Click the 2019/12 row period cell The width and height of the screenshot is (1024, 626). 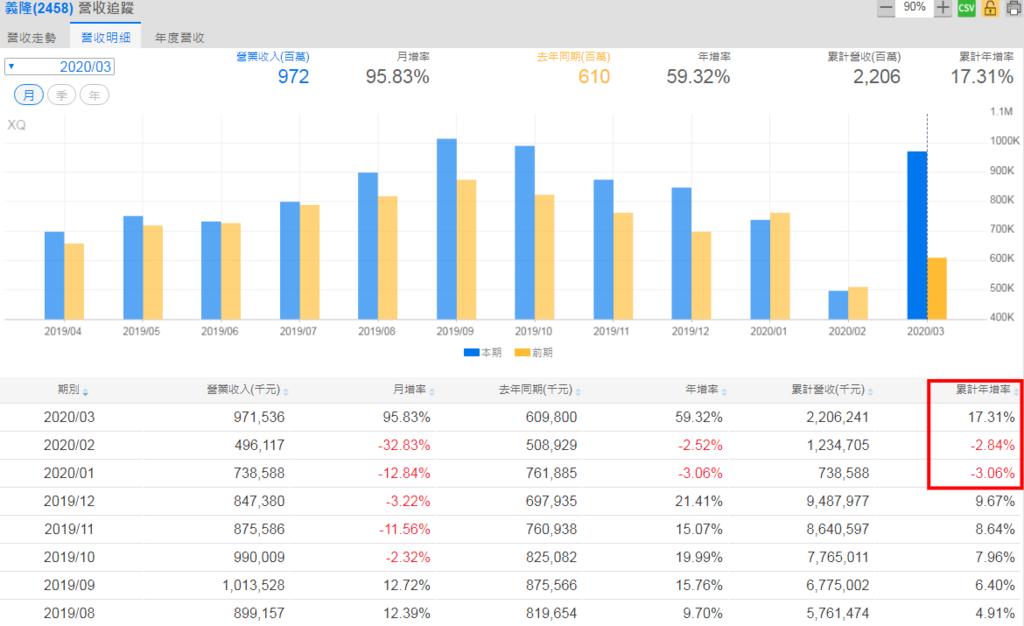click(69, 501)
